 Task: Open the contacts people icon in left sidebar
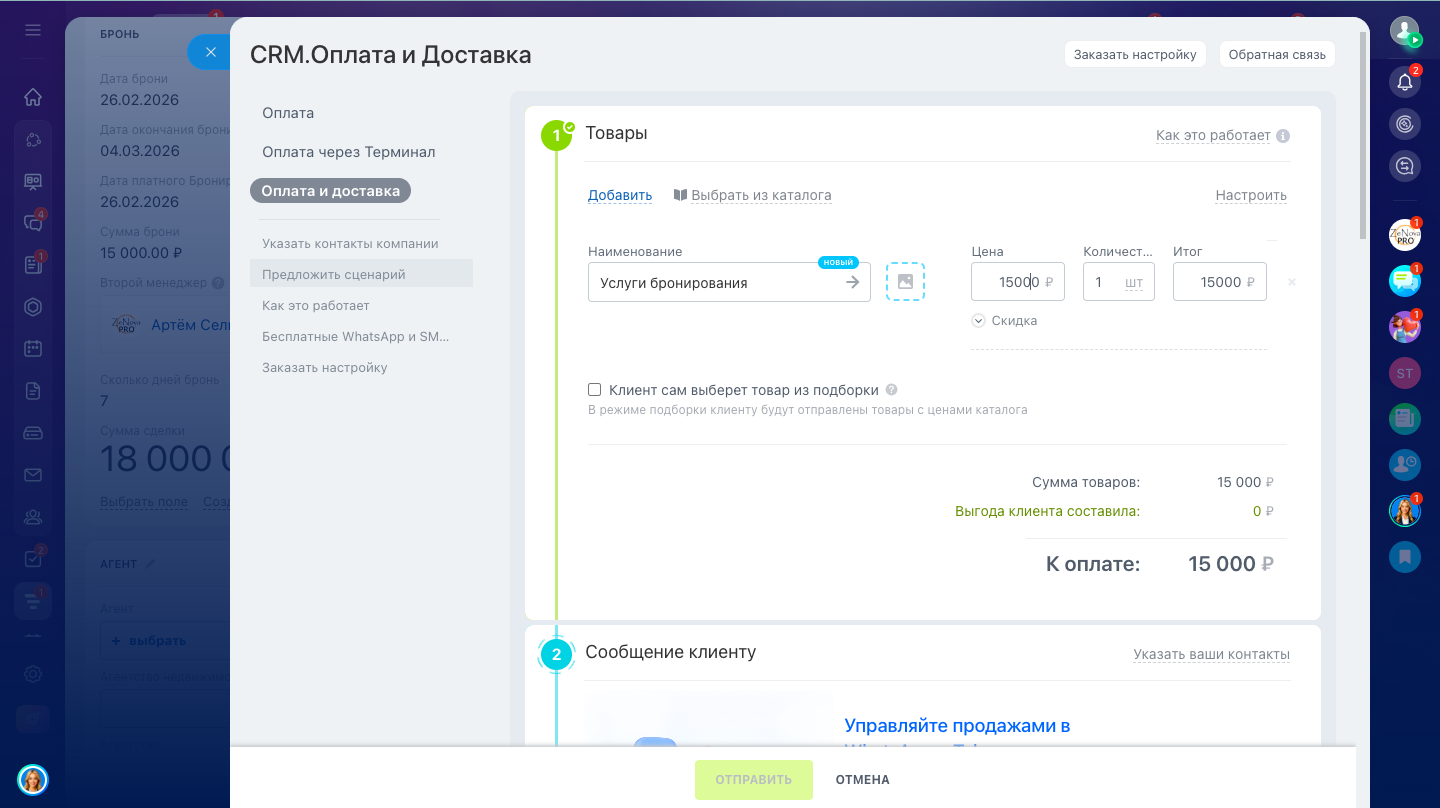click(33, 517)
